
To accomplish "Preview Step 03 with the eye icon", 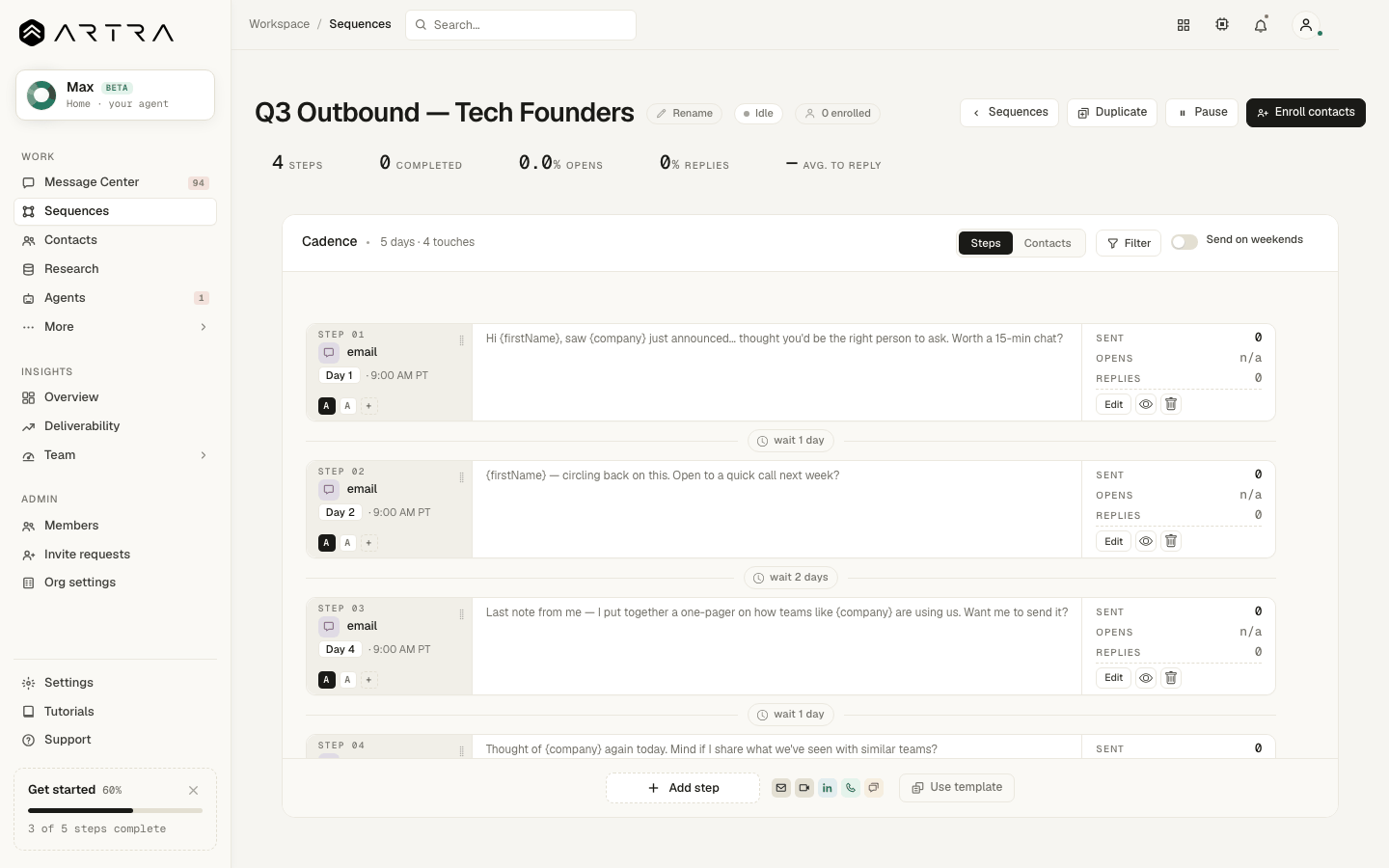I will (x=1146, y=678).
